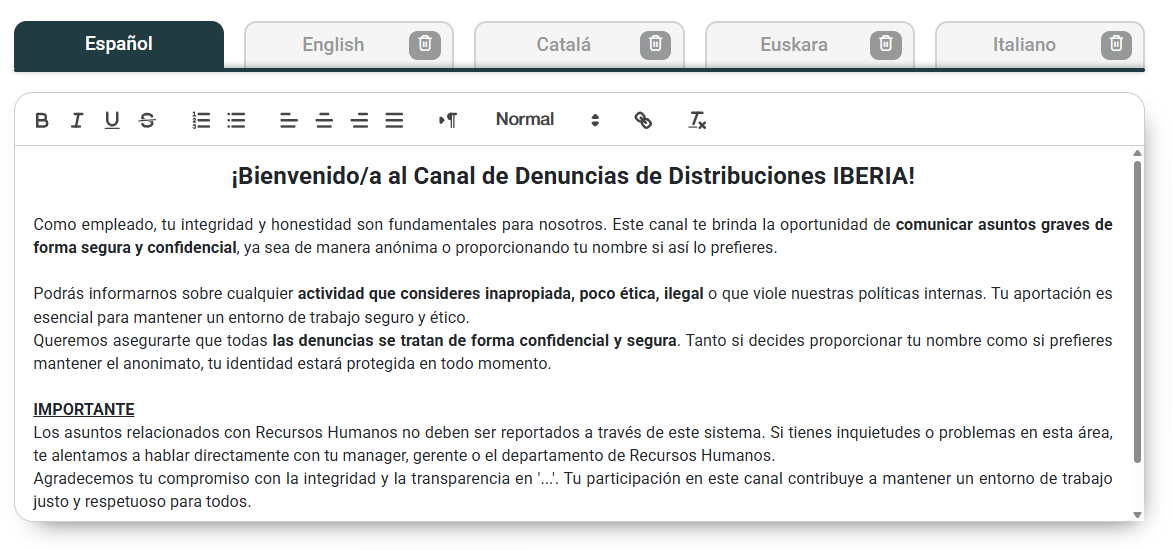This screenshot has width=1172, height=550.
Task: Align text to the left
Action: coord(289,120)
